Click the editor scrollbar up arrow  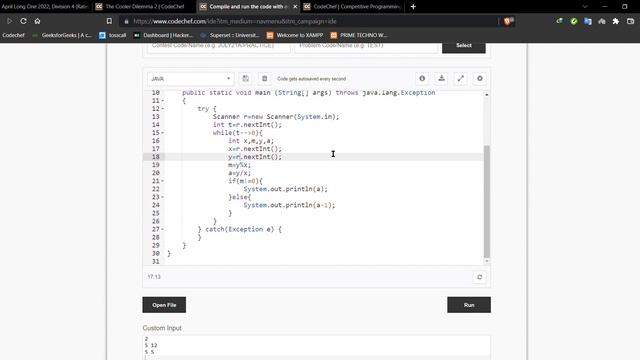click(487, 95)
